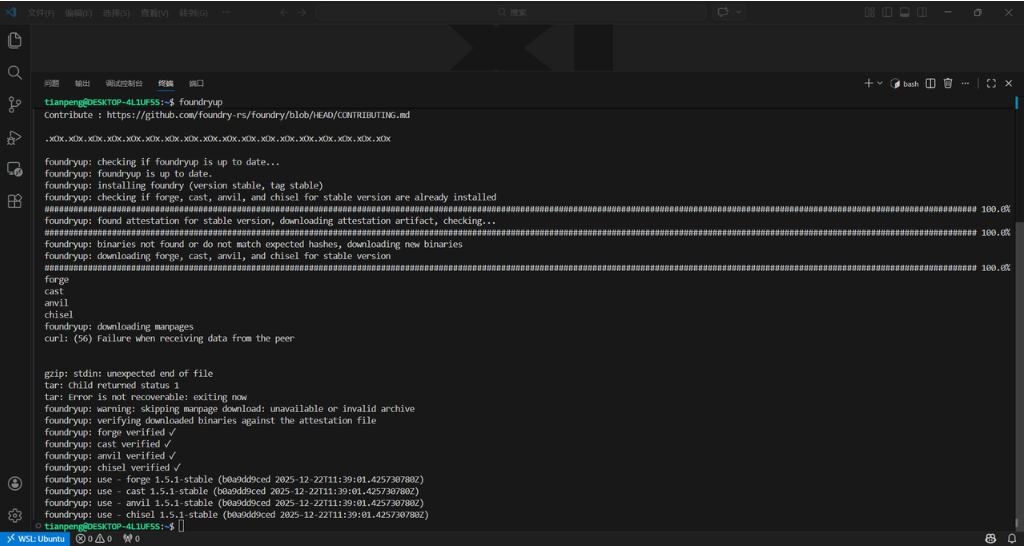Screen dimensions: 1027x546
Task: Create a new terminal with plus icon
Action: (x=868, y=83)
